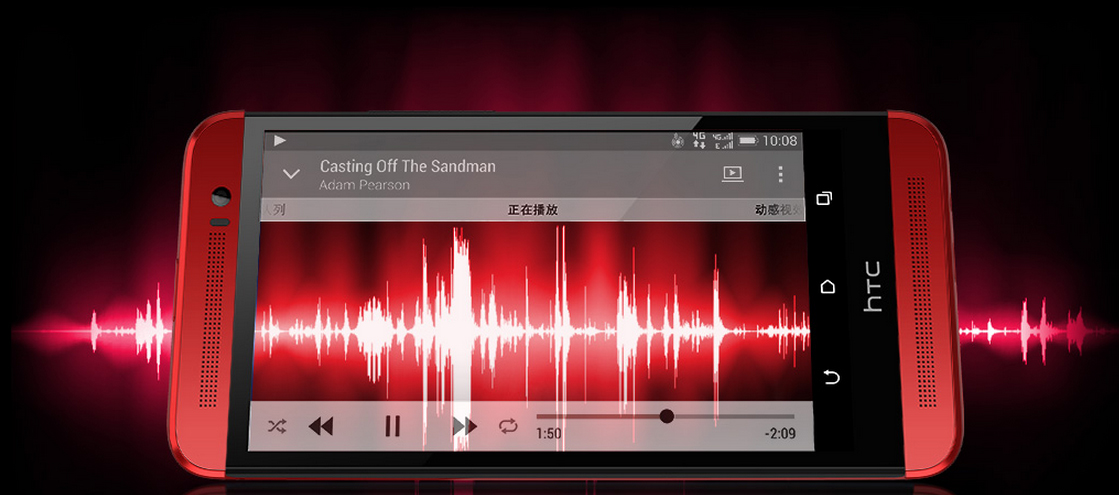Rewind to the previous track
The image size is (1119, 495).
coord(320,427)
